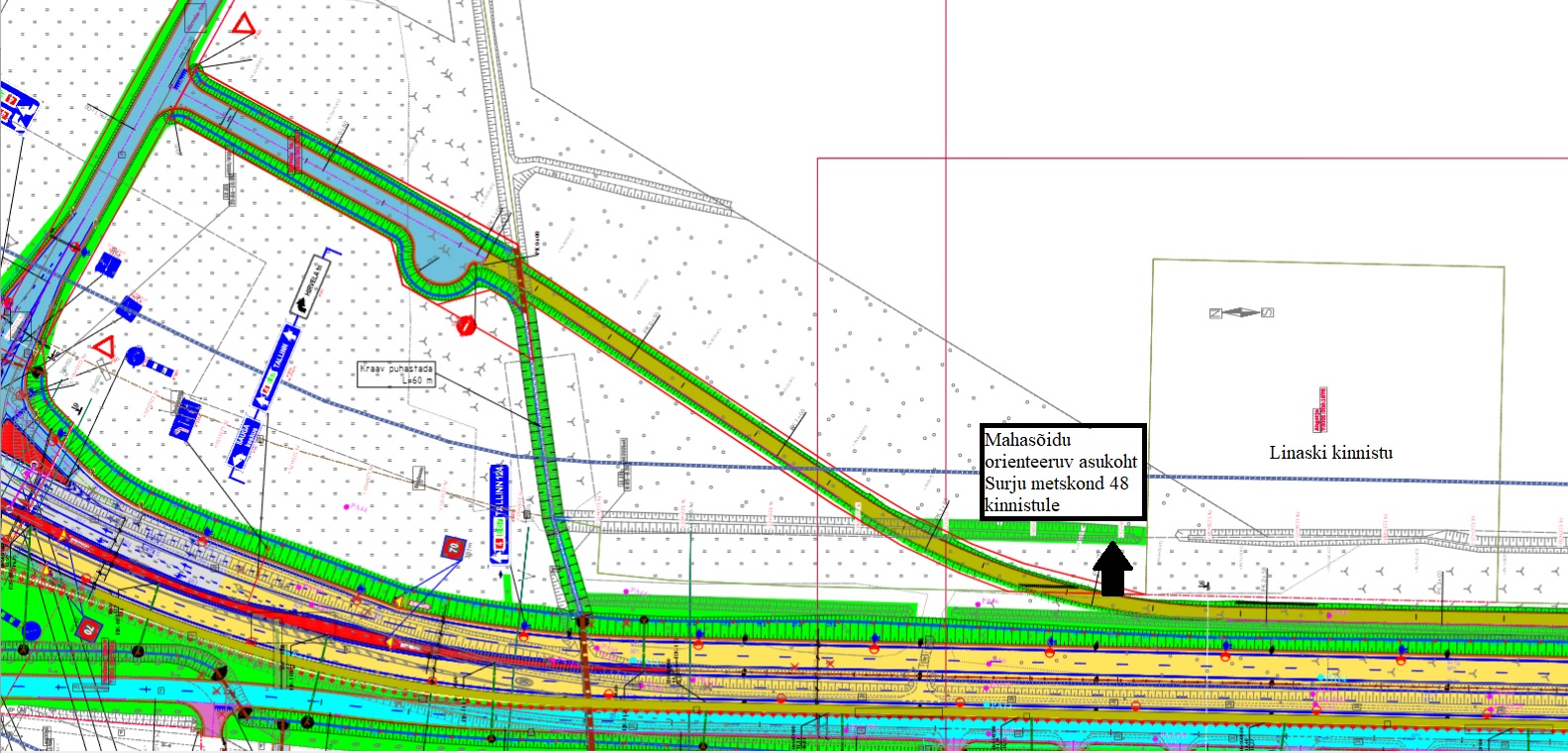
Task: Select the Mahasõidu orienteeruv asukoht text box
Action: (x=1063, y=473)
